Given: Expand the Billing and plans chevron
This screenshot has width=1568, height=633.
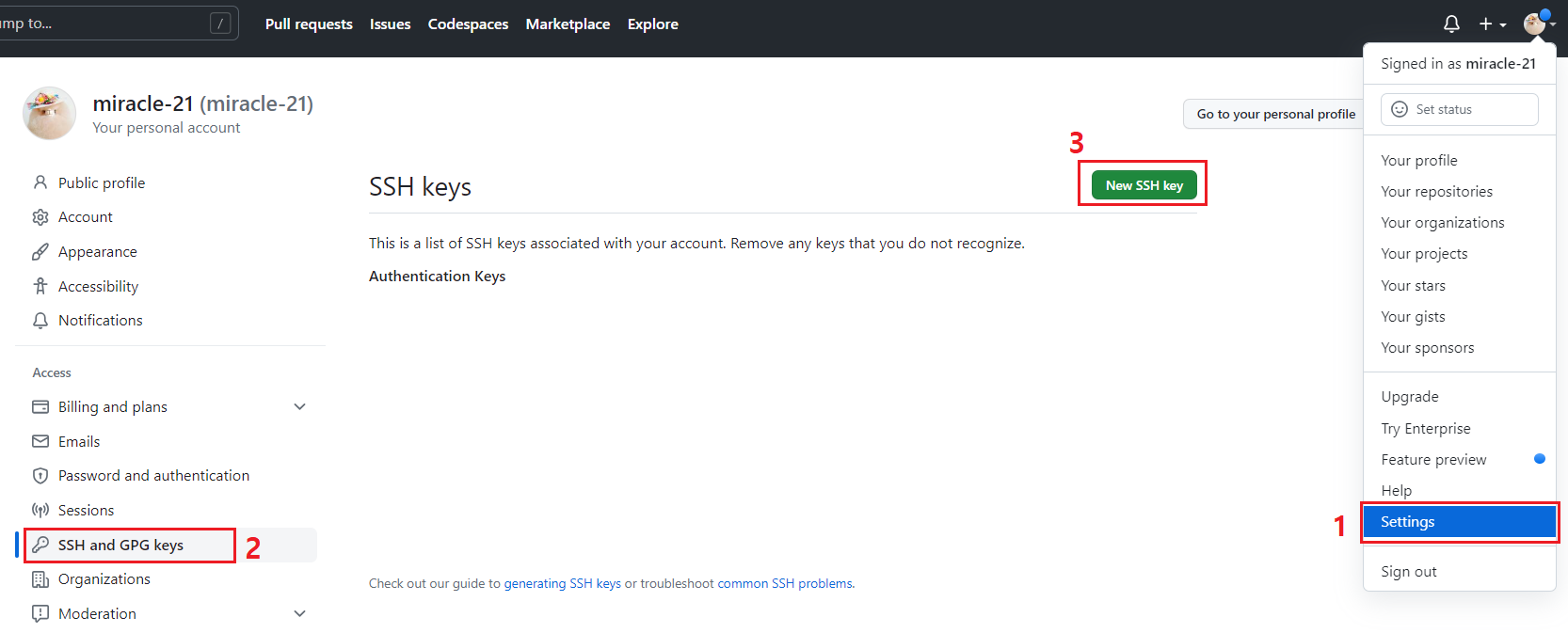Looking at the screenshot, I should (x=299, y=407).
